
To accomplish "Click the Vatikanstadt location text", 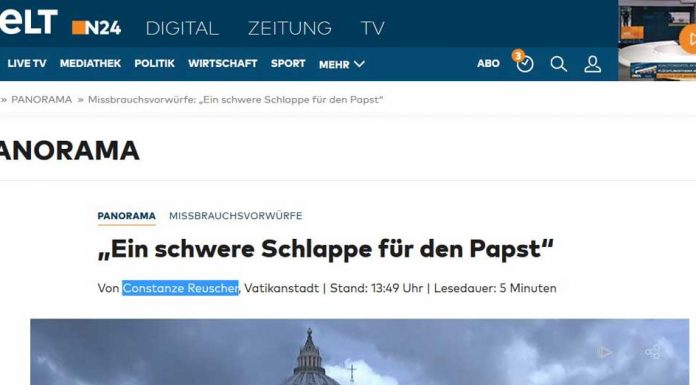I will 281,288.
